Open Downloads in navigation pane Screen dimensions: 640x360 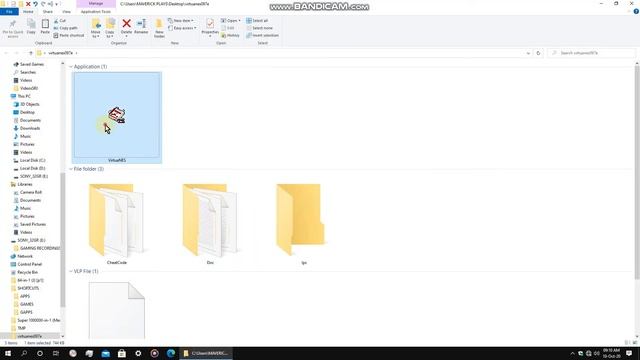(x=30, y=128)
